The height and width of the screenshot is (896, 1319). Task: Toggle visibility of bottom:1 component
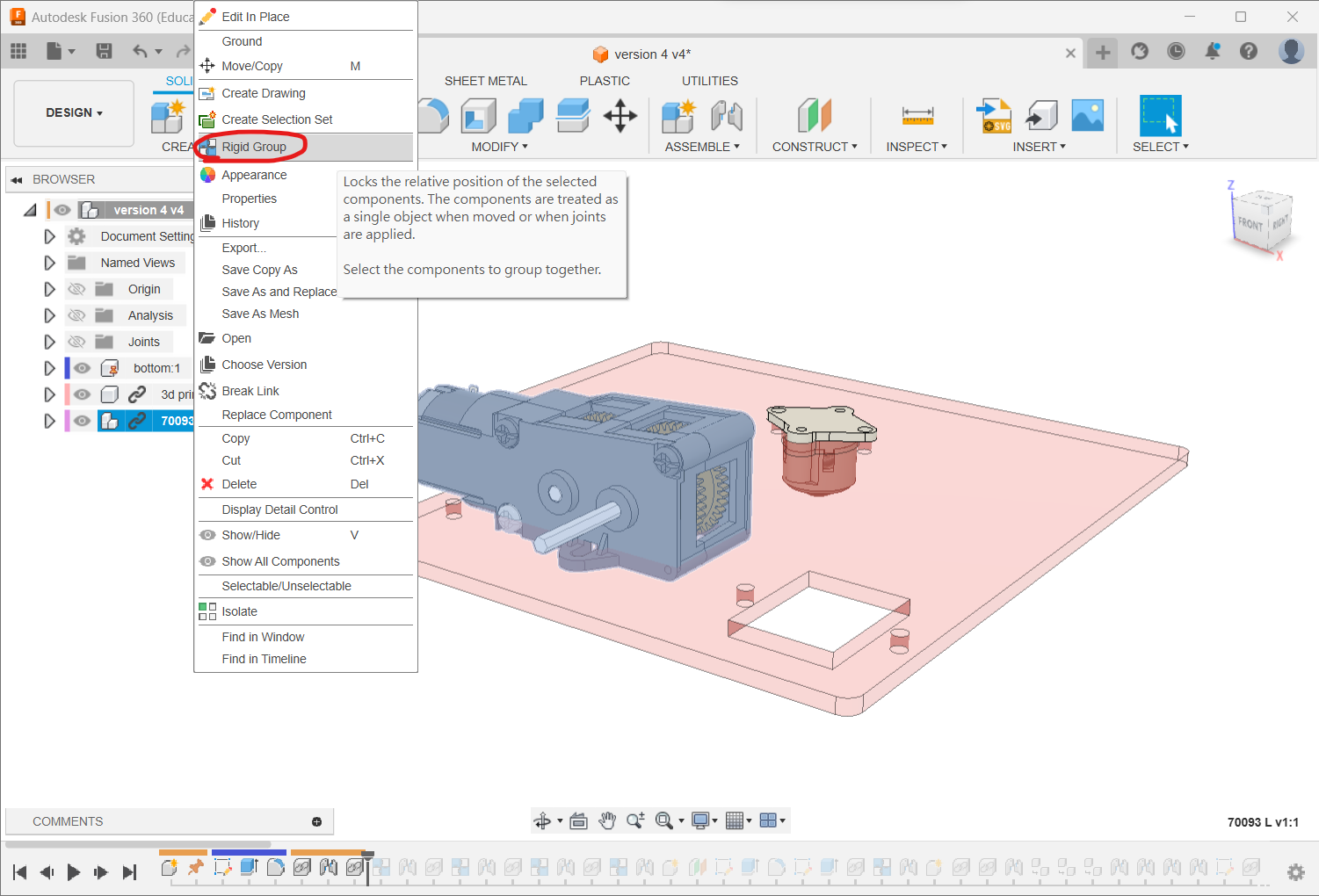pyautogui.click(x=83, y=368)
